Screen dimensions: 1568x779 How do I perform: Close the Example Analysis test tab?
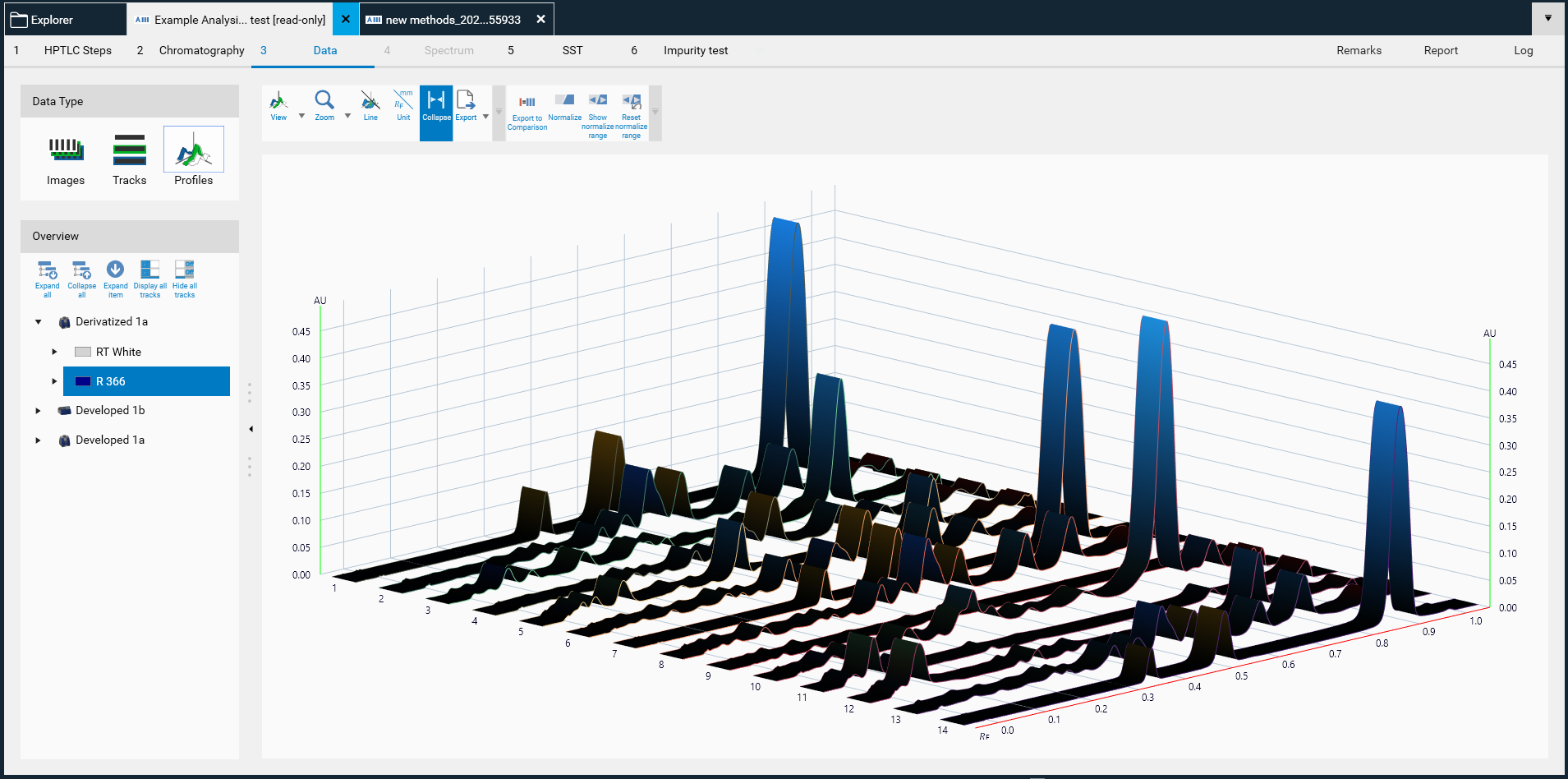tap(346, 19)
